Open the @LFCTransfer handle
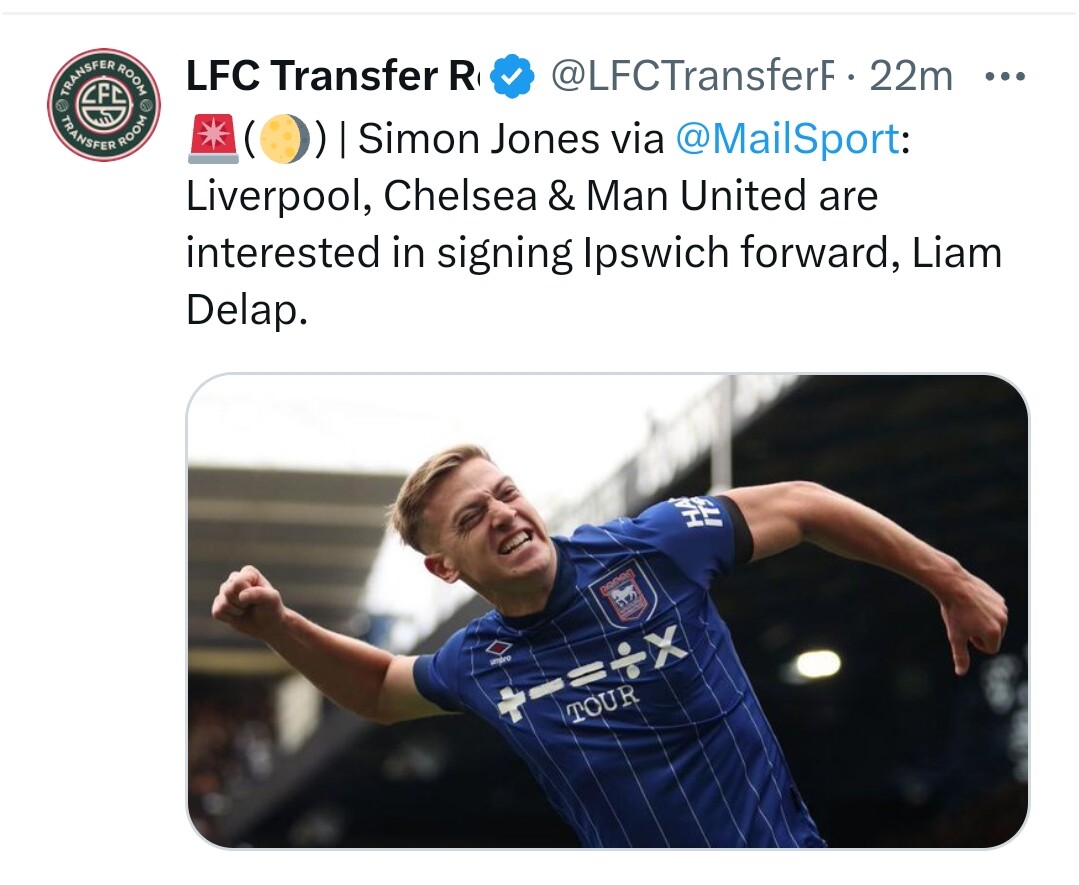 click(x=692, y=77)
